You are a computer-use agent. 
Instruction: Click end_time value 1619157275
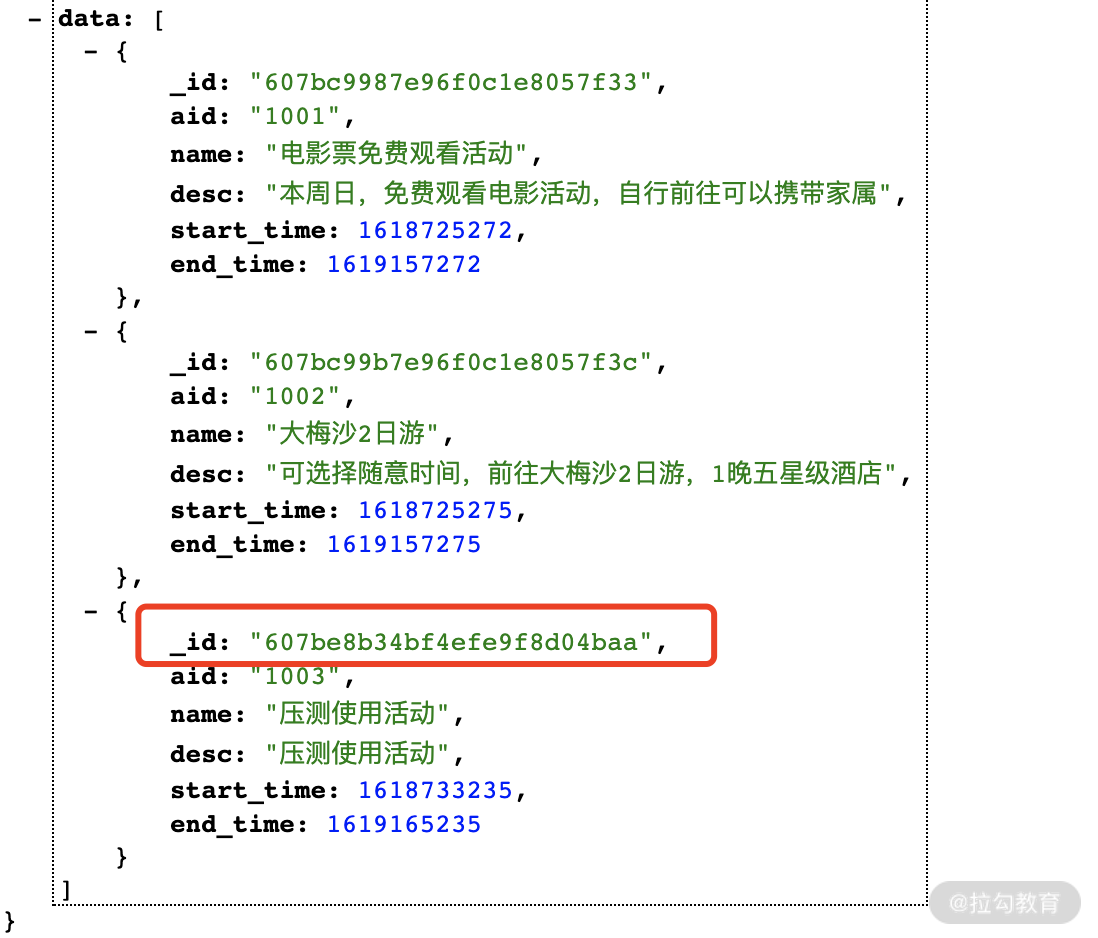tap(404, 545)
